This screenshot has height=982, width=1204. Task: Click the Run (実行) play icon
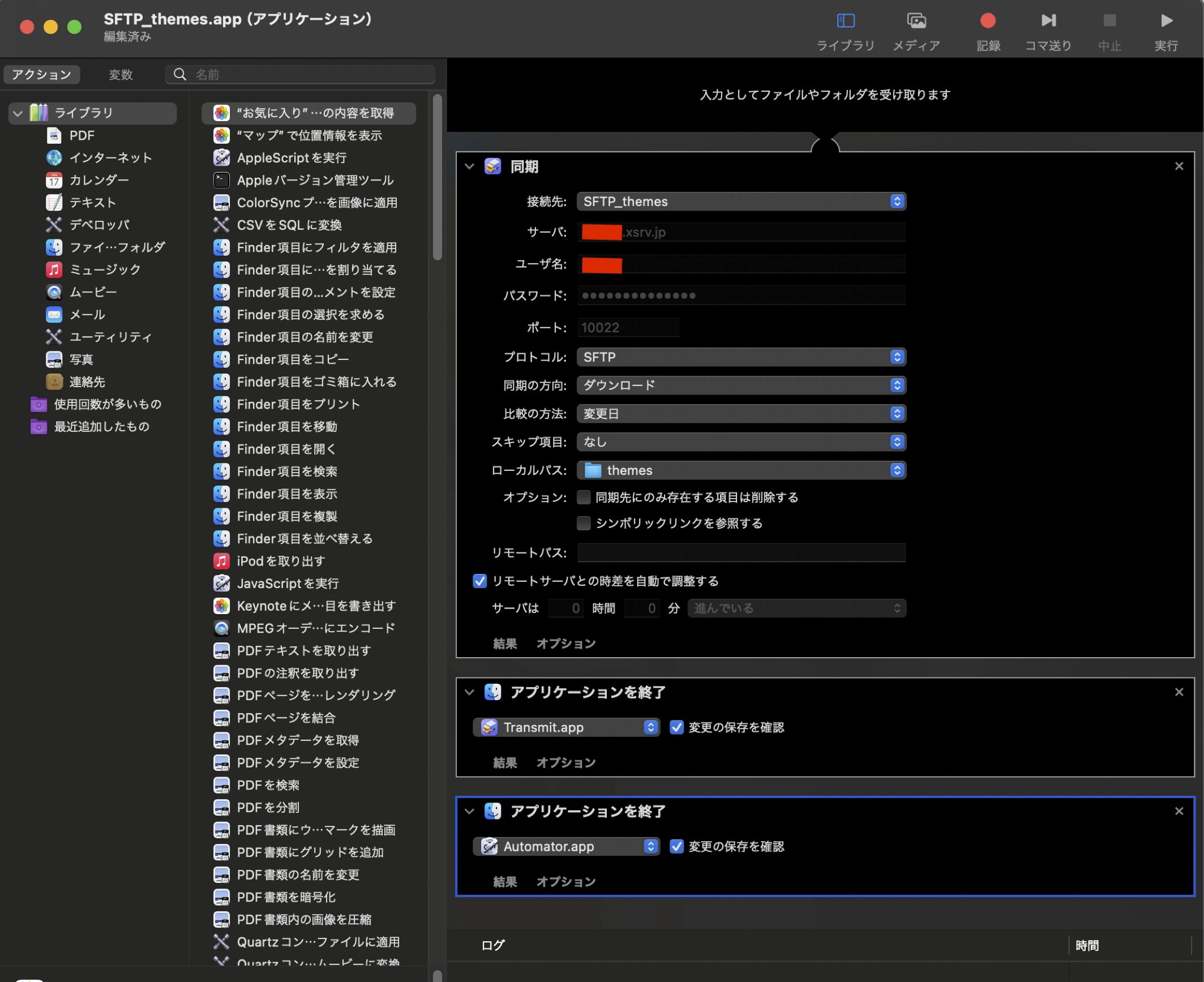1166,21
